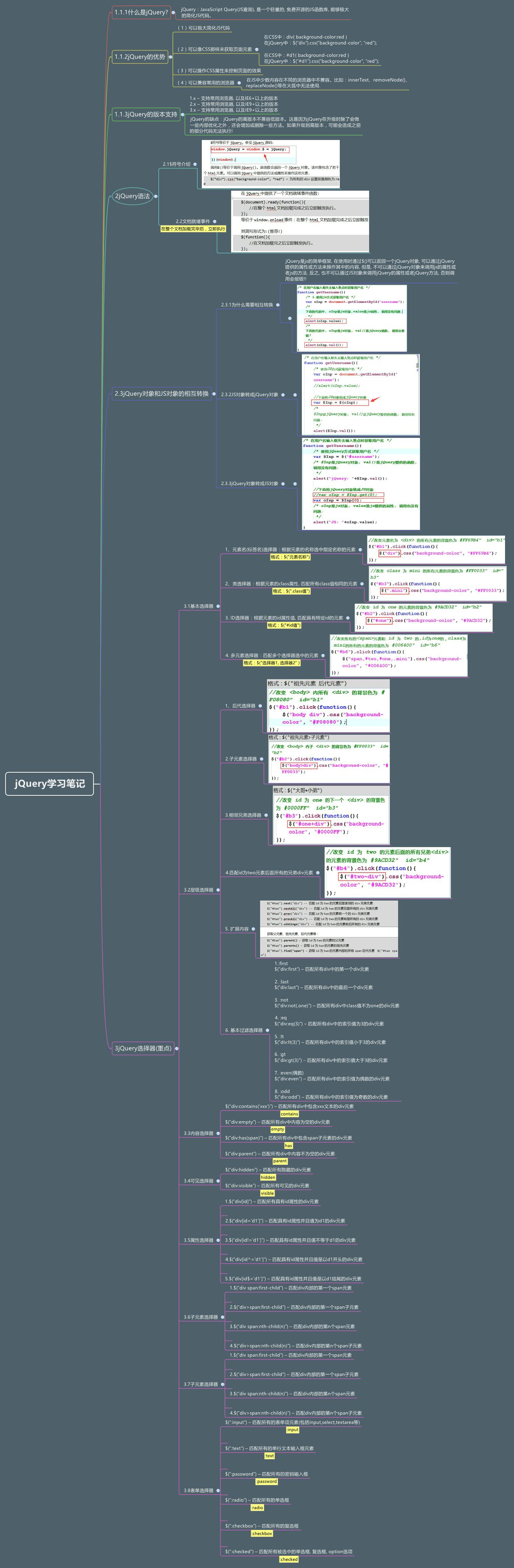Viewport: 514px width, 1568px height.
Task: Select the 1.1.1什么是jQuery? node
Action: point(141,12)
